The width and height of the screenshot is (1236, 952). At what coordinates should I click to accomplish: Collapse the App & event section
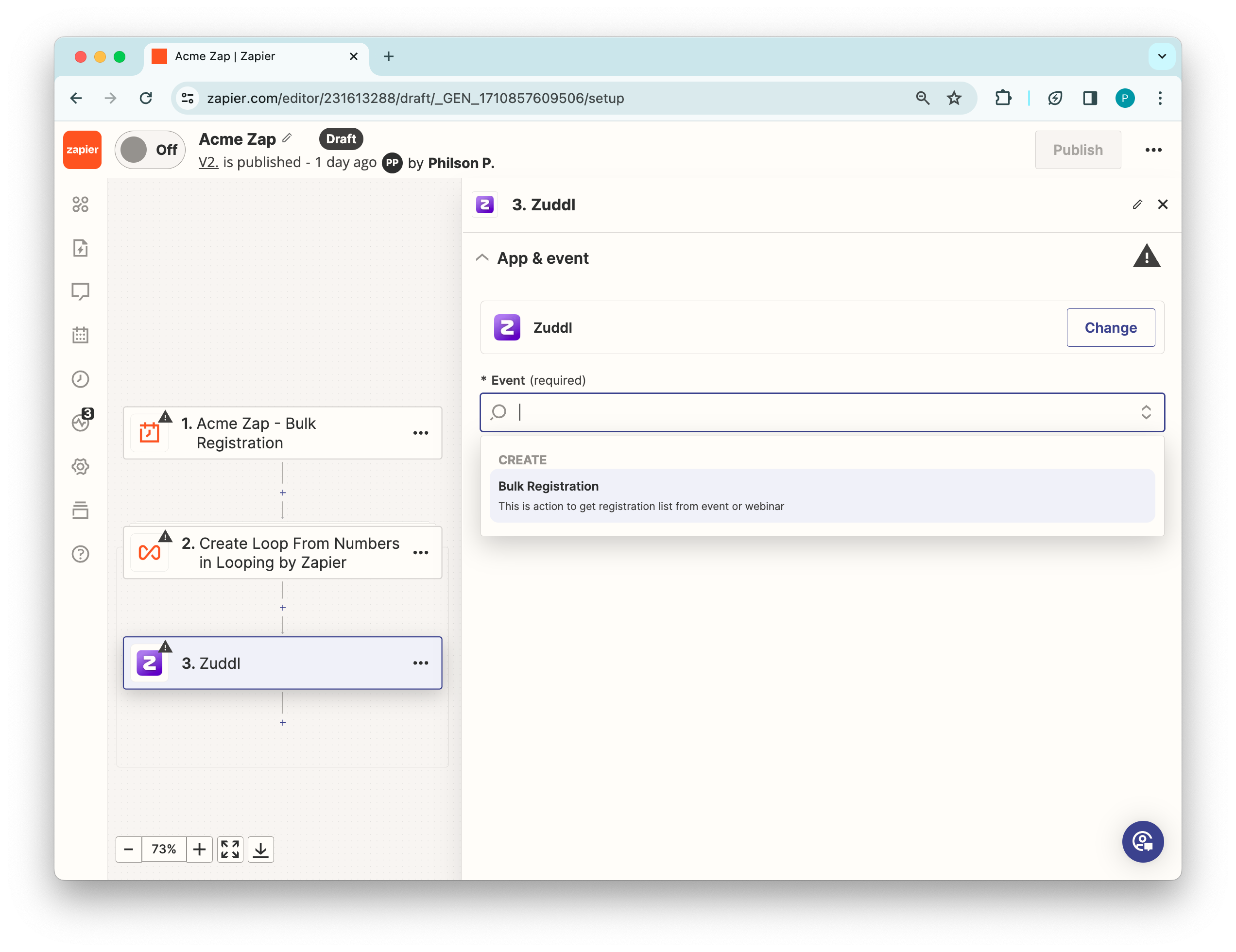[482, 258]
